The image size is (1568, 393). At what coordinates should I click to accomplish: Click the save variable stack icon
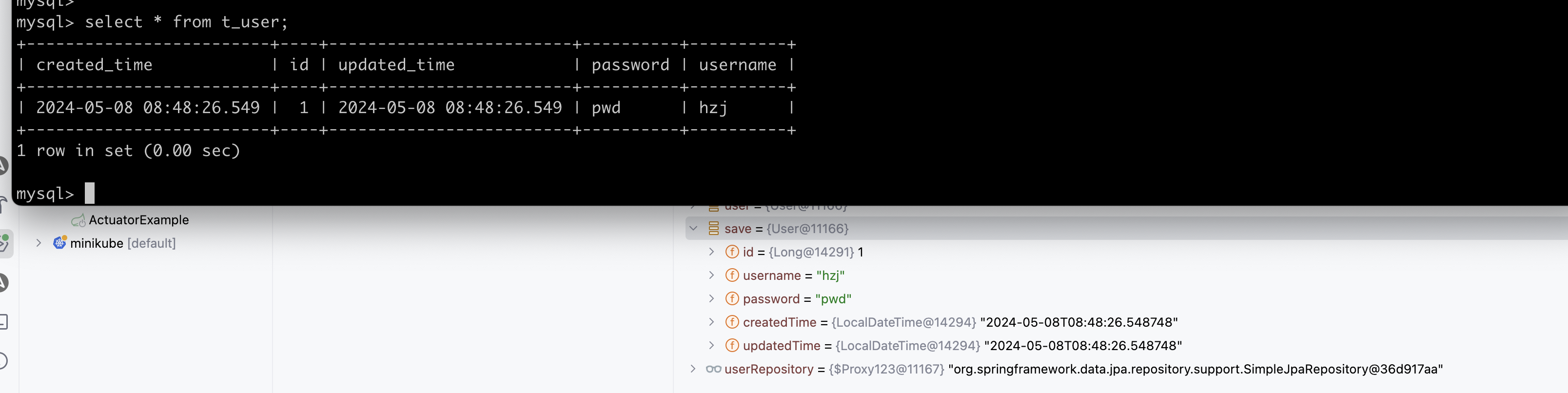tap(713, 229)
